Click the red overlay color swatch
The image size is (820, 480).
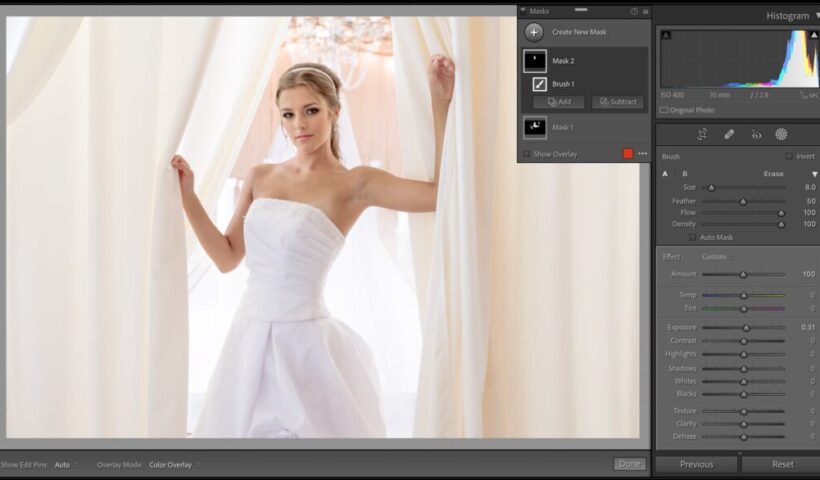pos(628,154)
